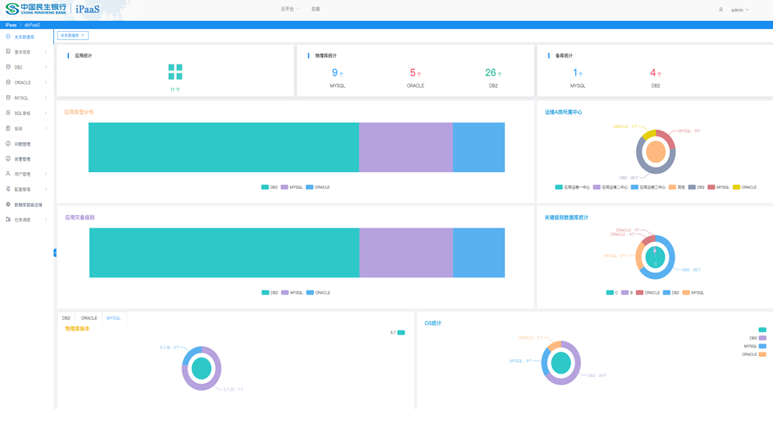Click the MYSQL database icon in sidebar
The width and height of the screenshot is (773, 426).
(x=8, y=97)
